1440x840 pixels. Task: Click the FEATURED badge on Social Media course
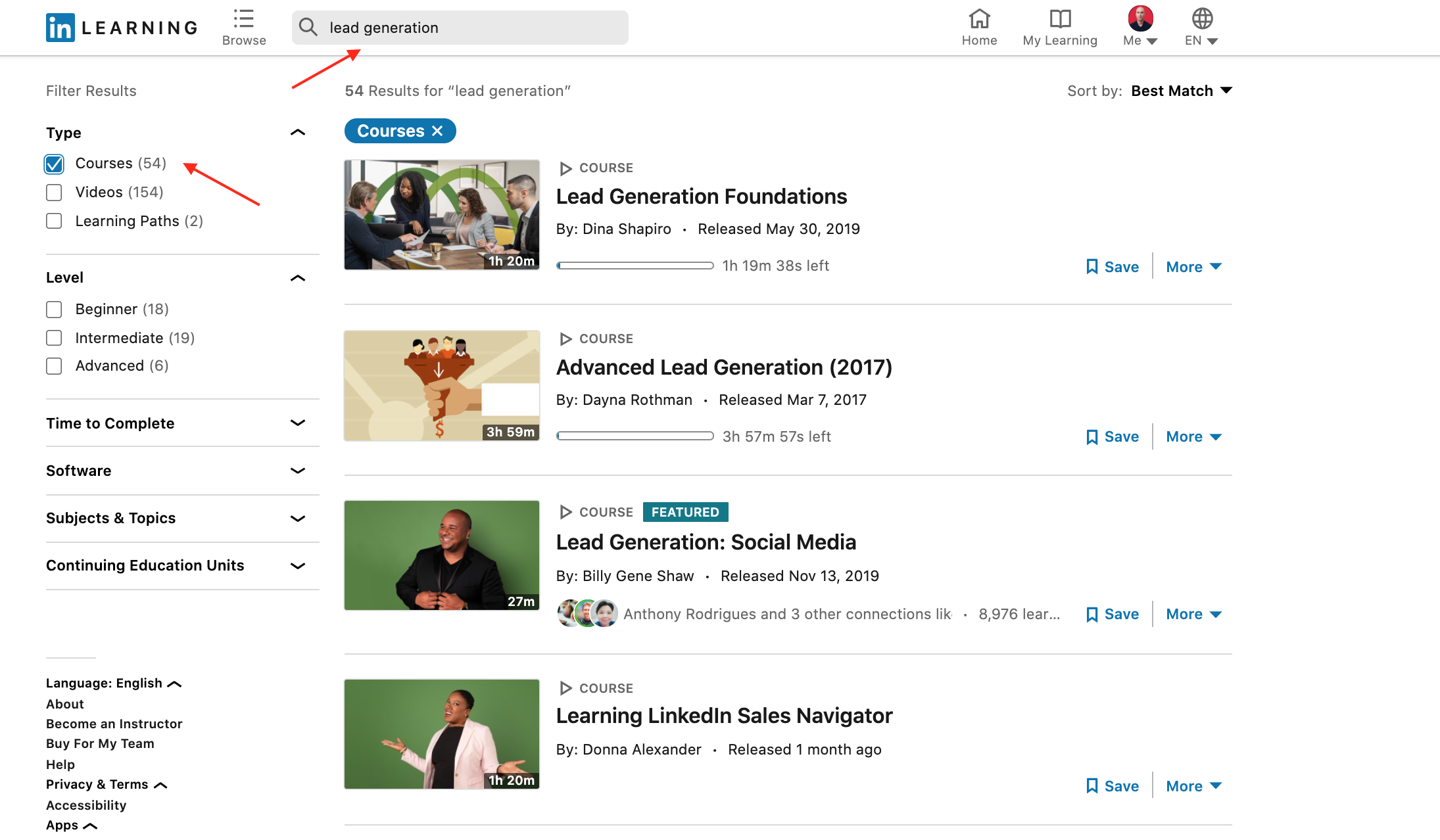pos(685,512)
